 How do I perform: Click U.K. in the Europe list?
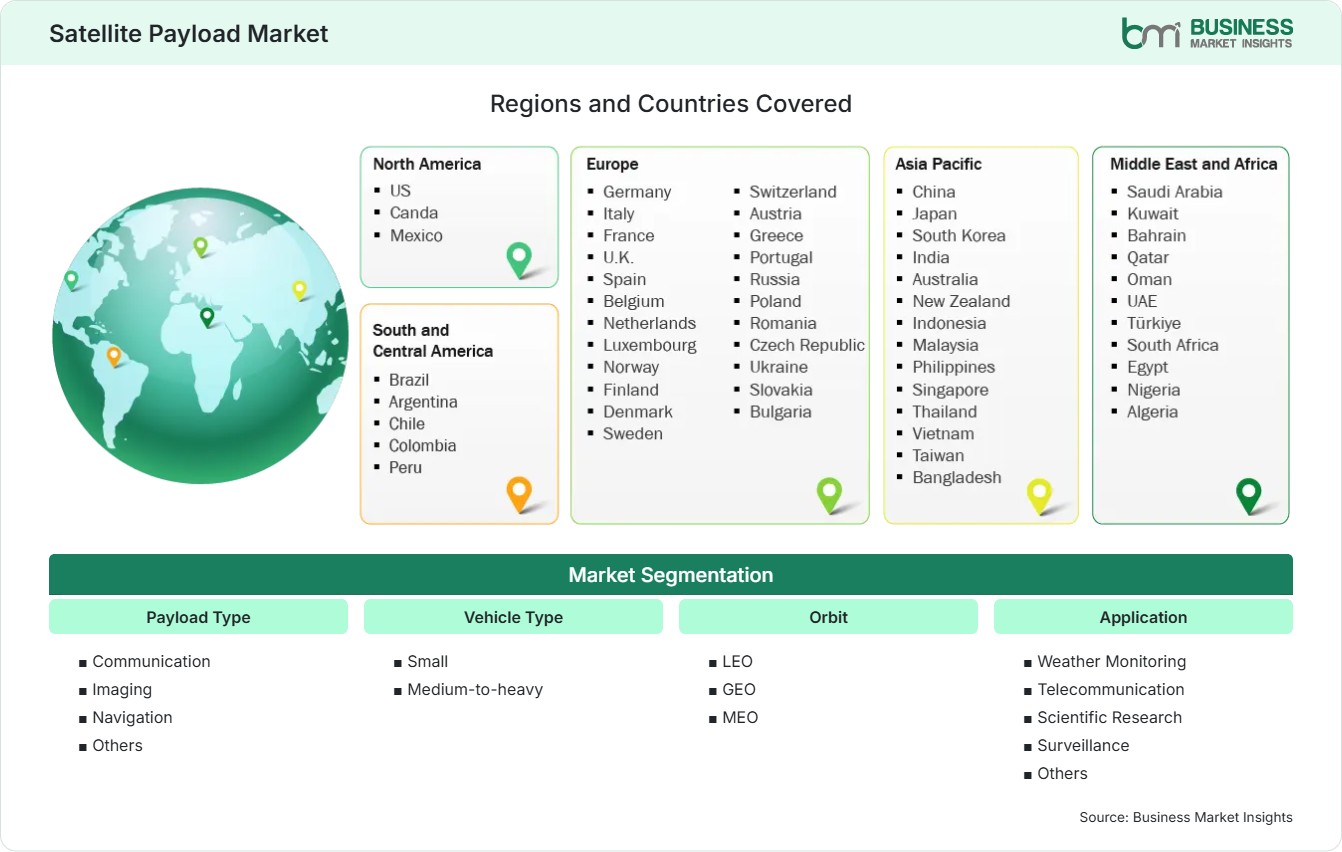coord(618,257)
